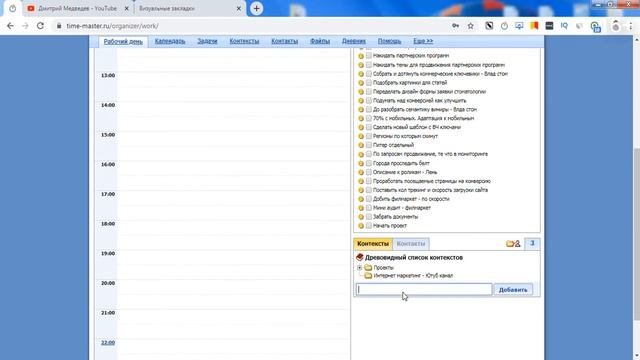Screen dimensions: 640x360
Task: Click priority icon beside 'Мини аудит - филмаркет'
Action: pos(361,208)
